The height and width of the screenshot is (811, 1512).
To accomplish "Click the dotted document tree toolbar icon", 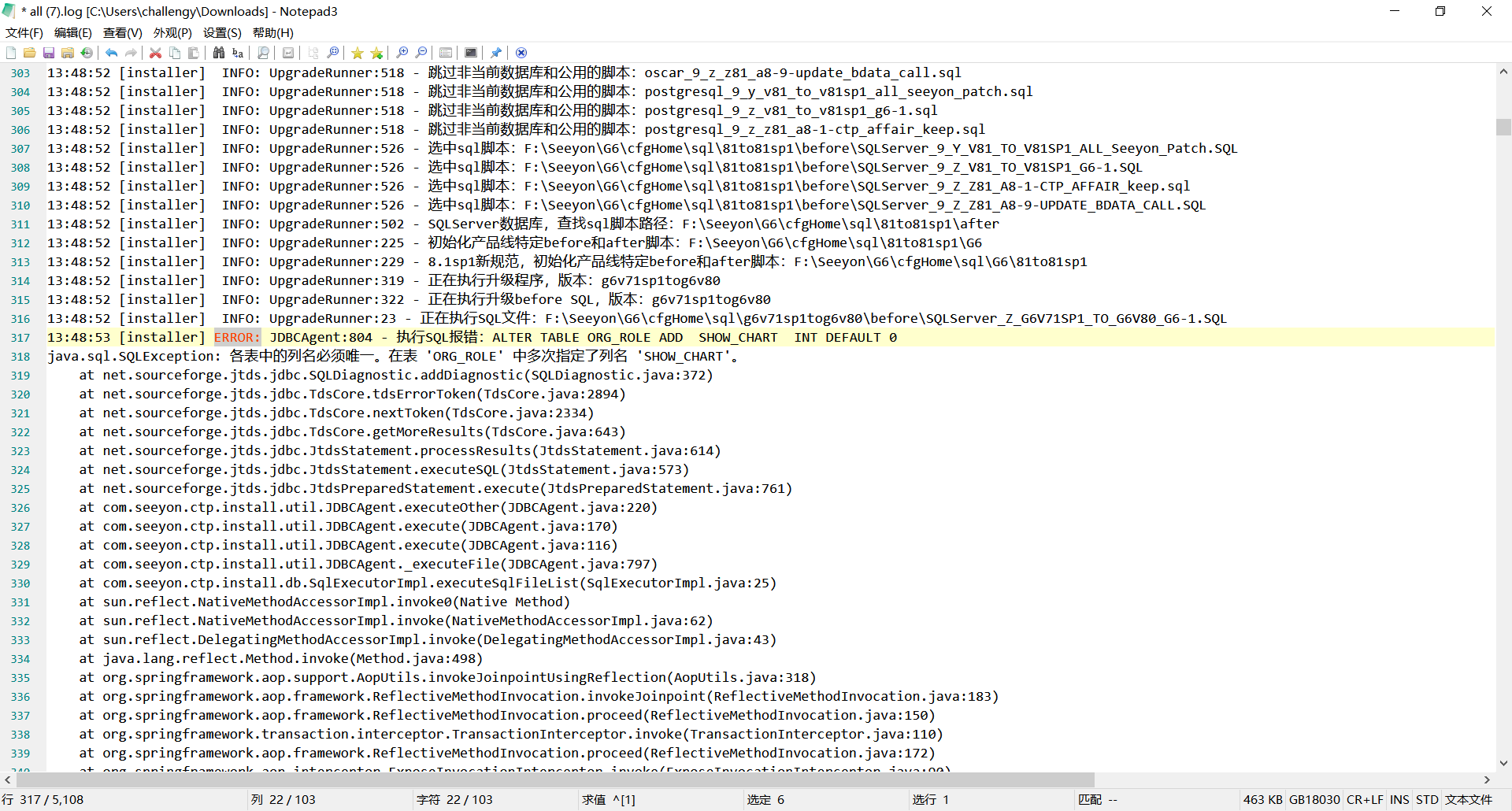I will [x=313, y=53].
